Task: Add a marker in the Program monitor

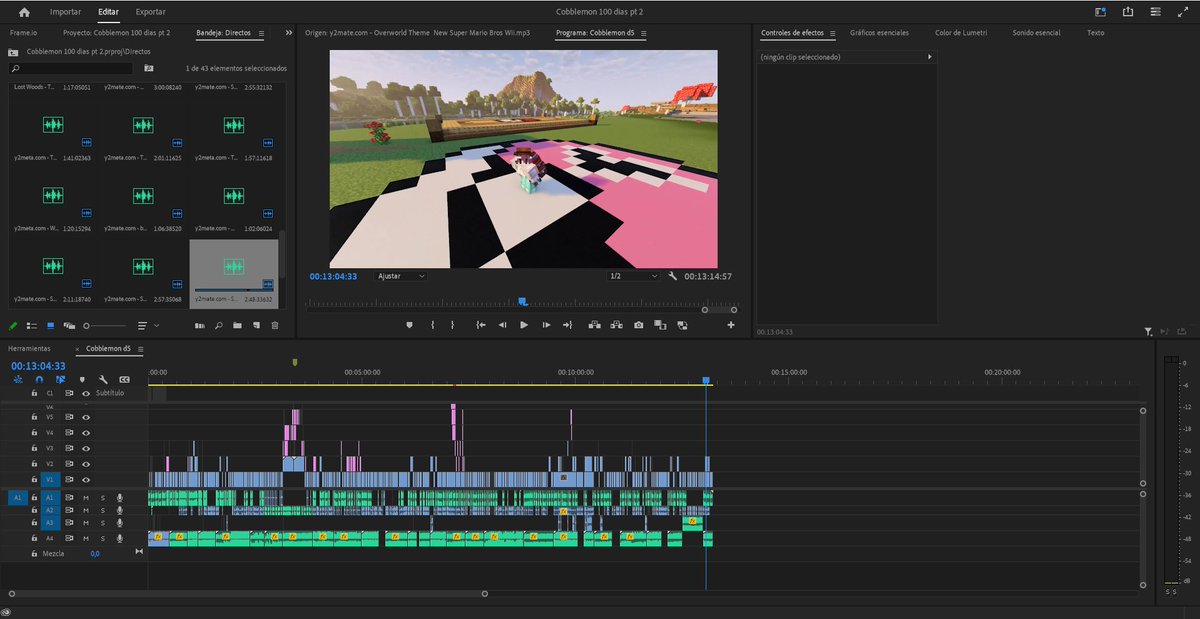Action: pyautogui.click(x=409, y=325)
